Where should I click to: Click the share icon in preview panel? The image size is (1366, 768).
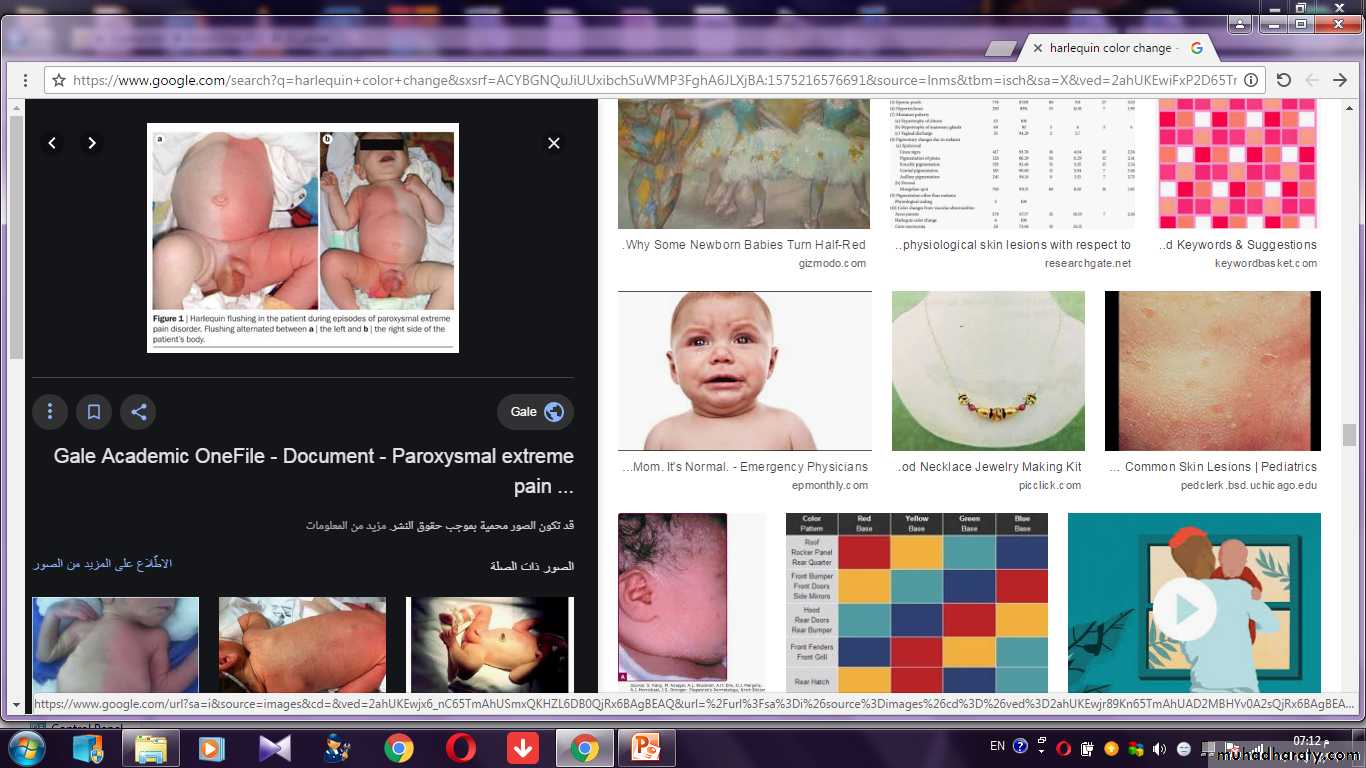point(138,411)
